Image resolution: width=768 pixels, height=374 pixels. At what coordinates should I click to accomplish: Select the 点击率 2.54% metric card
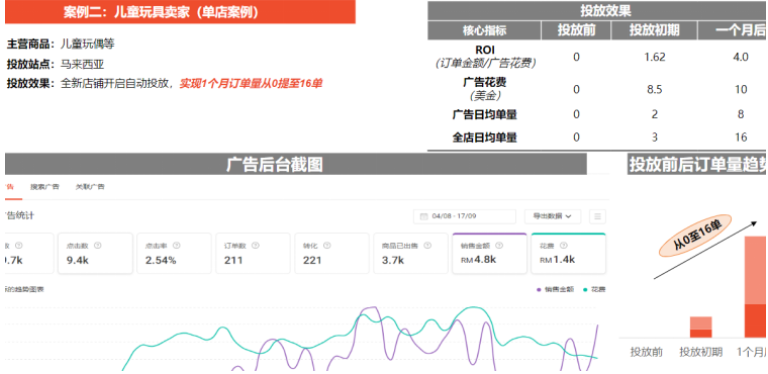(x=174, y=253)
